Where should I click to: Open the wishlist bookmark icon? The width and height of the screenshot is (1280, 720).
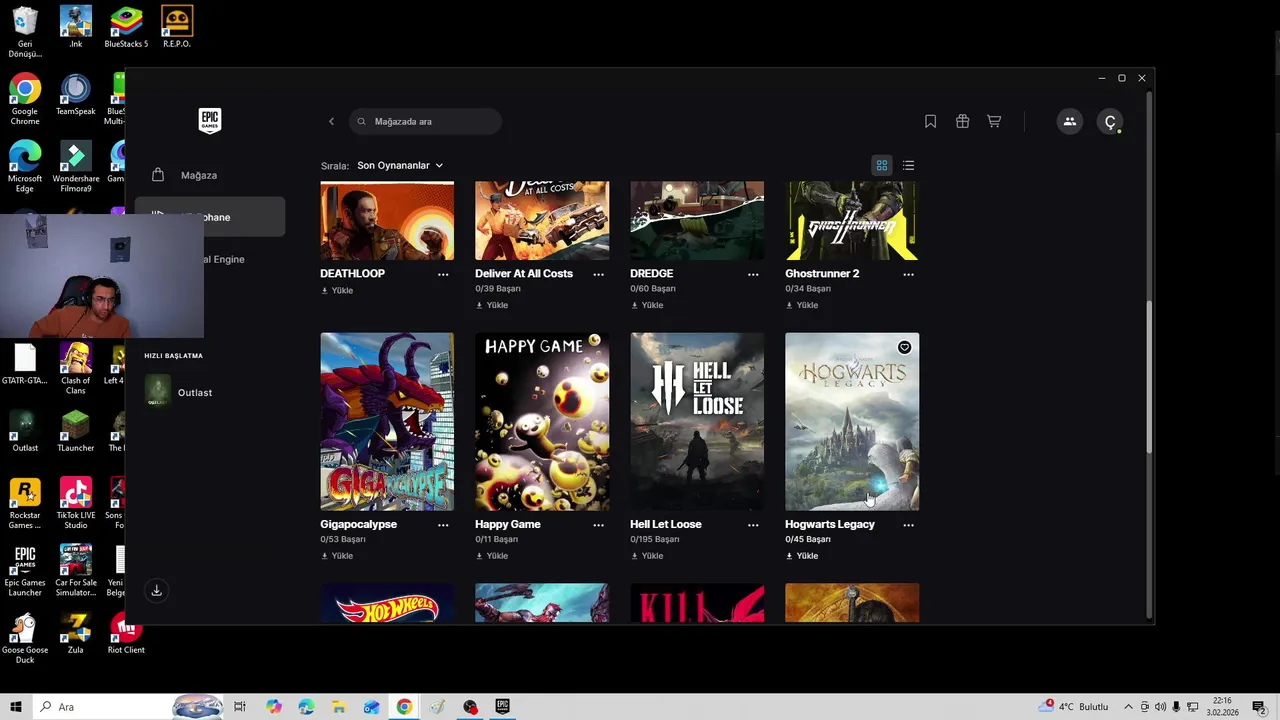coord(930,121)
